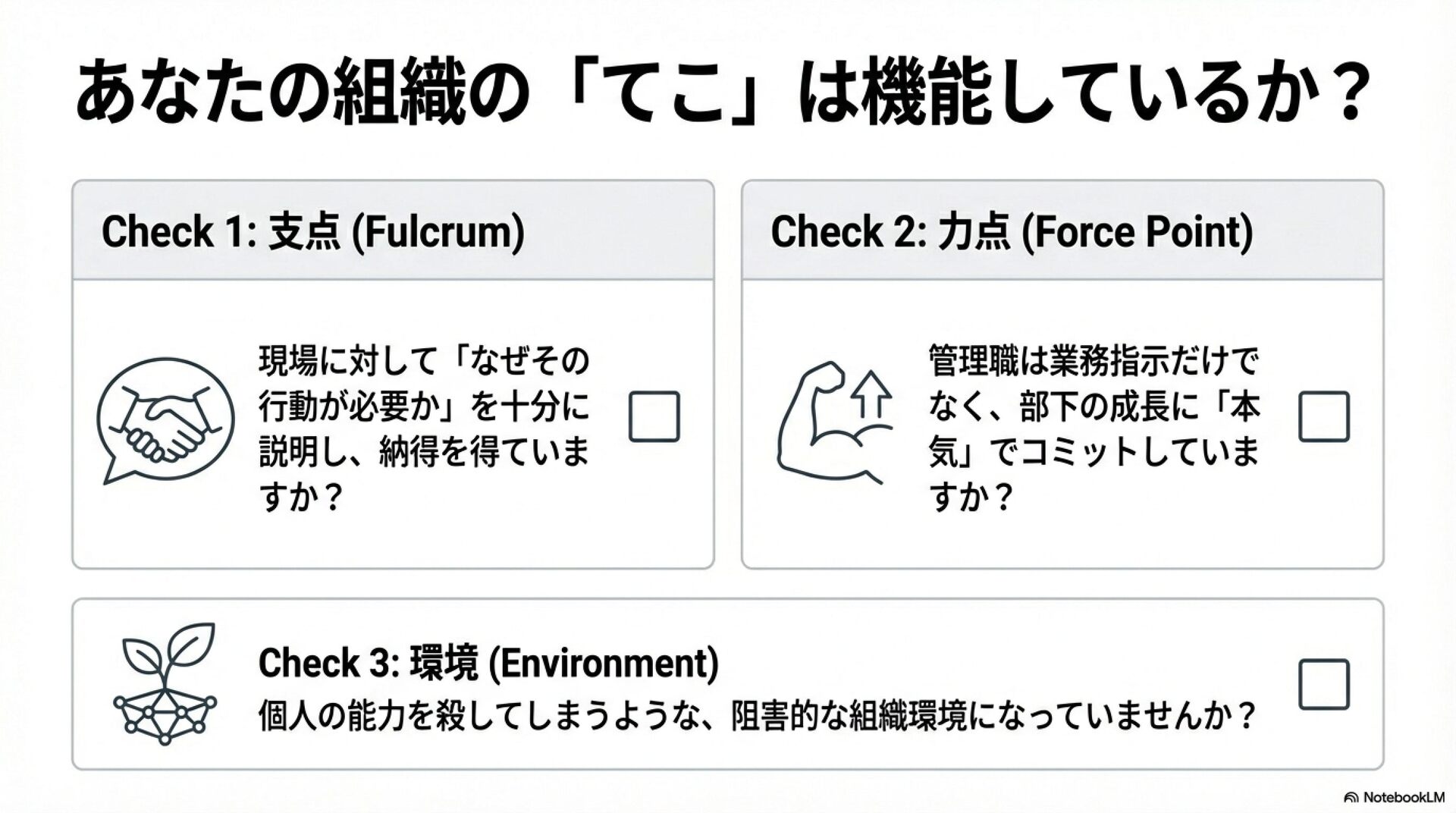Select the Check 2: 力点 header
The width and height of the screenshot is (1456, 813).
tap(1012, 231)
